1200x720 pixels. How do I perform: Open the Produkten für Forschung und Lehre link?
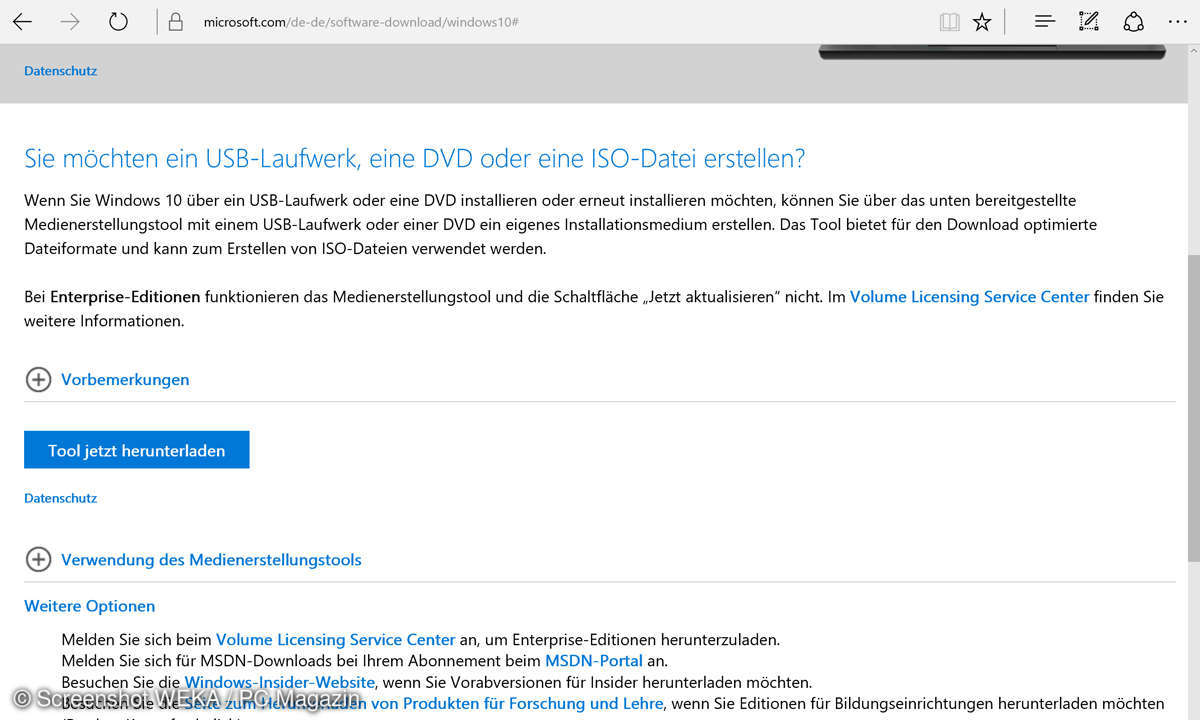click(x=423, y=703)
